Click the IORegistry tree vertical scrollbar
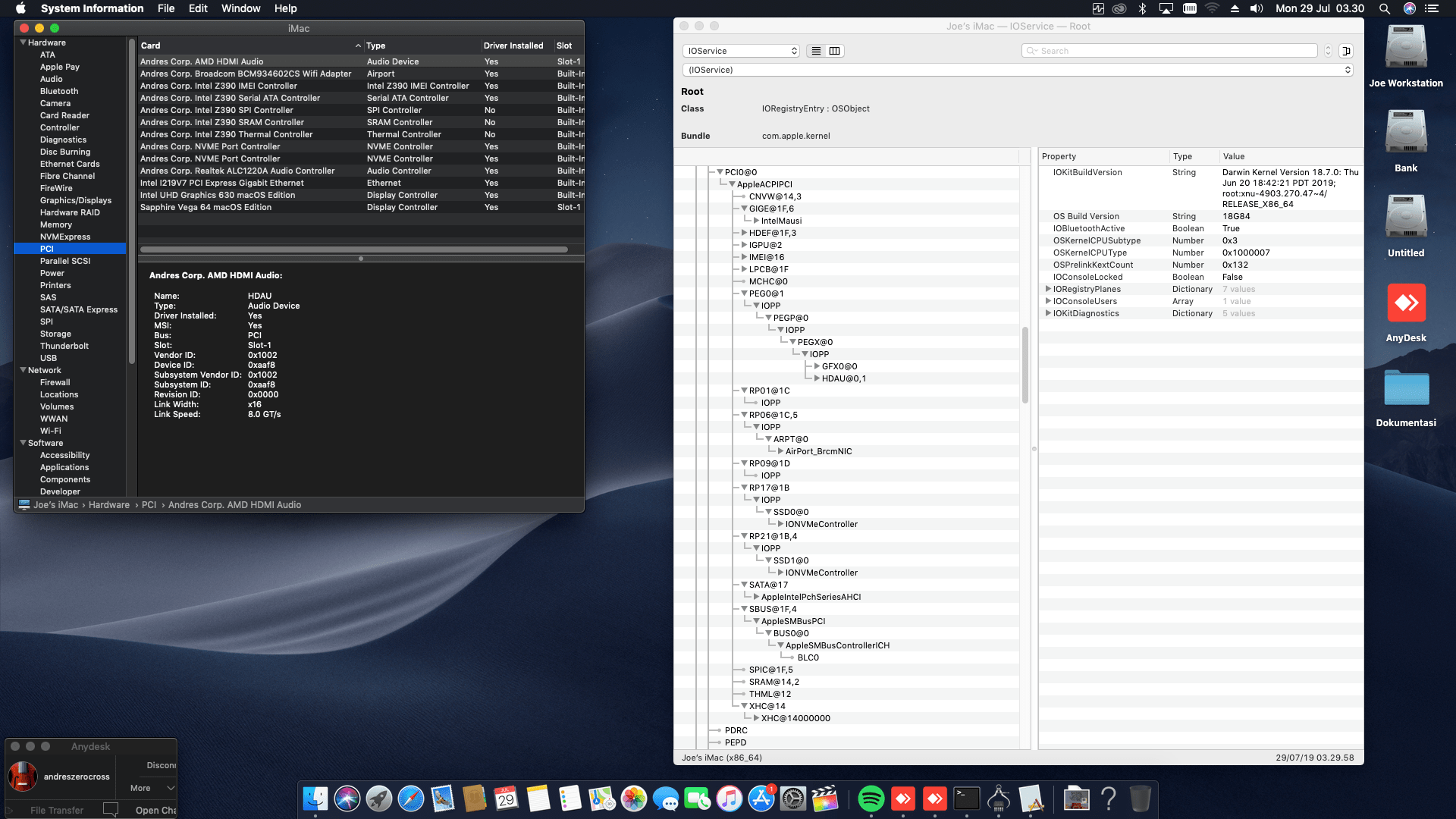The height and width of the screenshot is (819, 1456). coord(1025,365)
